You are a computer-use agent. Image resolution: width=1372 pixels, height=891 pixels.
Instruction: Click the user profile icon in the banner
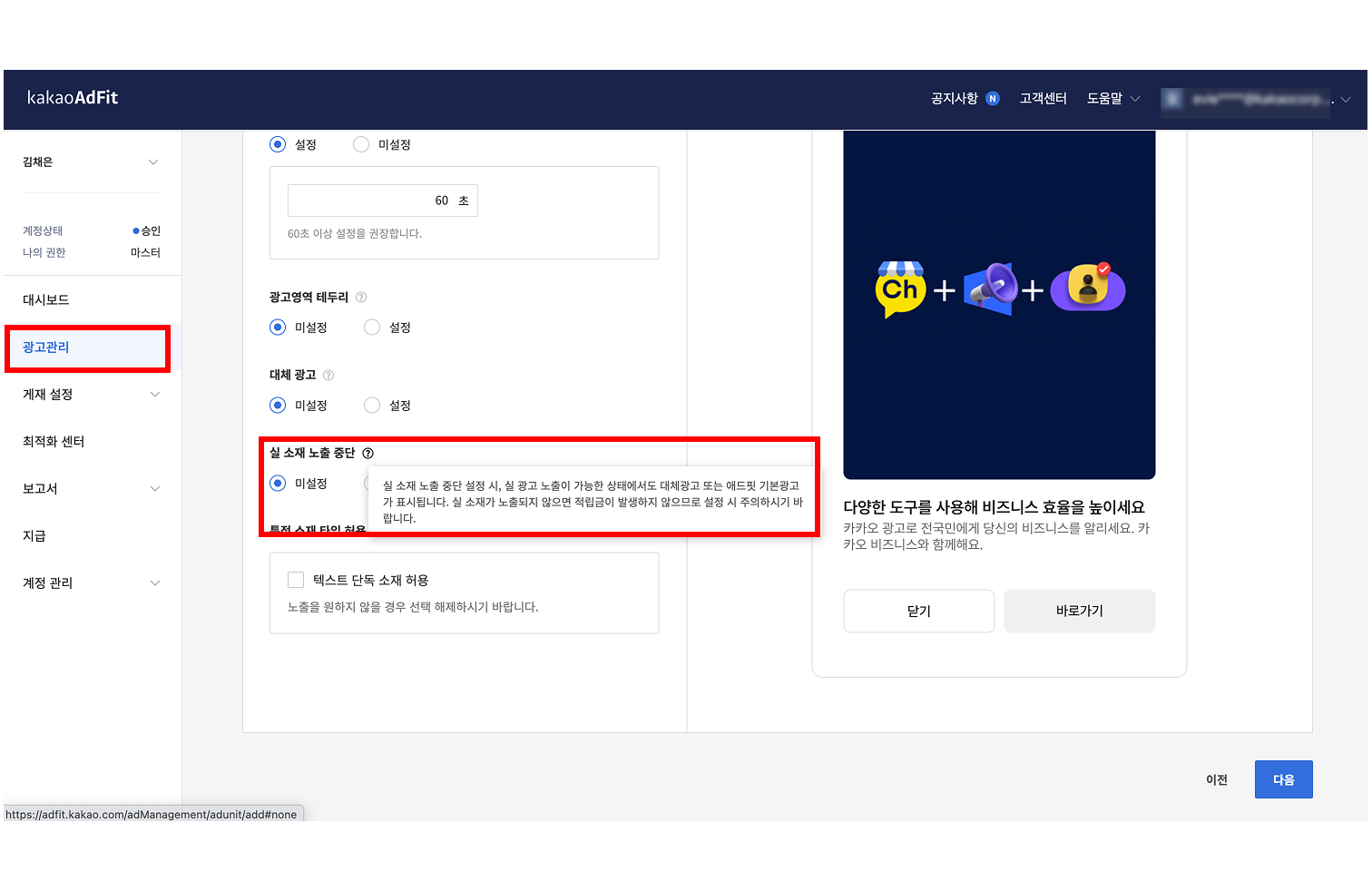1088,288
